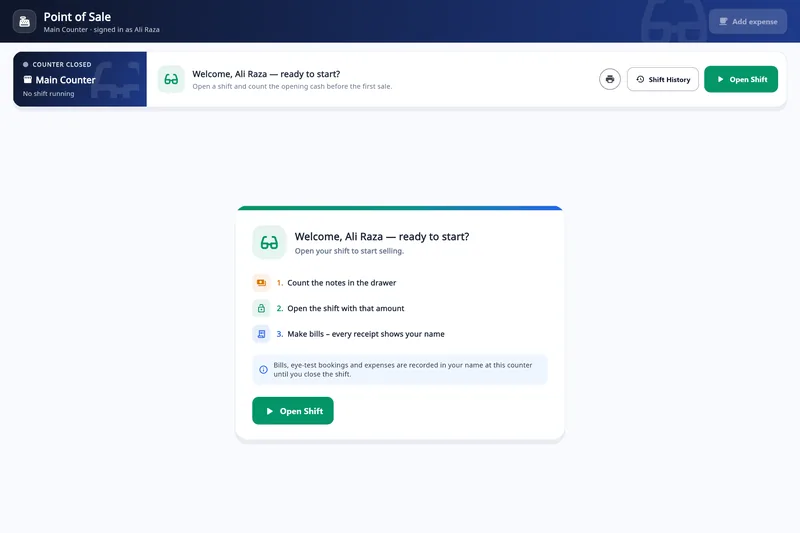Click 'COUNTER CLOSED' status label
This screenshot has height=533, width=800.
62,64
